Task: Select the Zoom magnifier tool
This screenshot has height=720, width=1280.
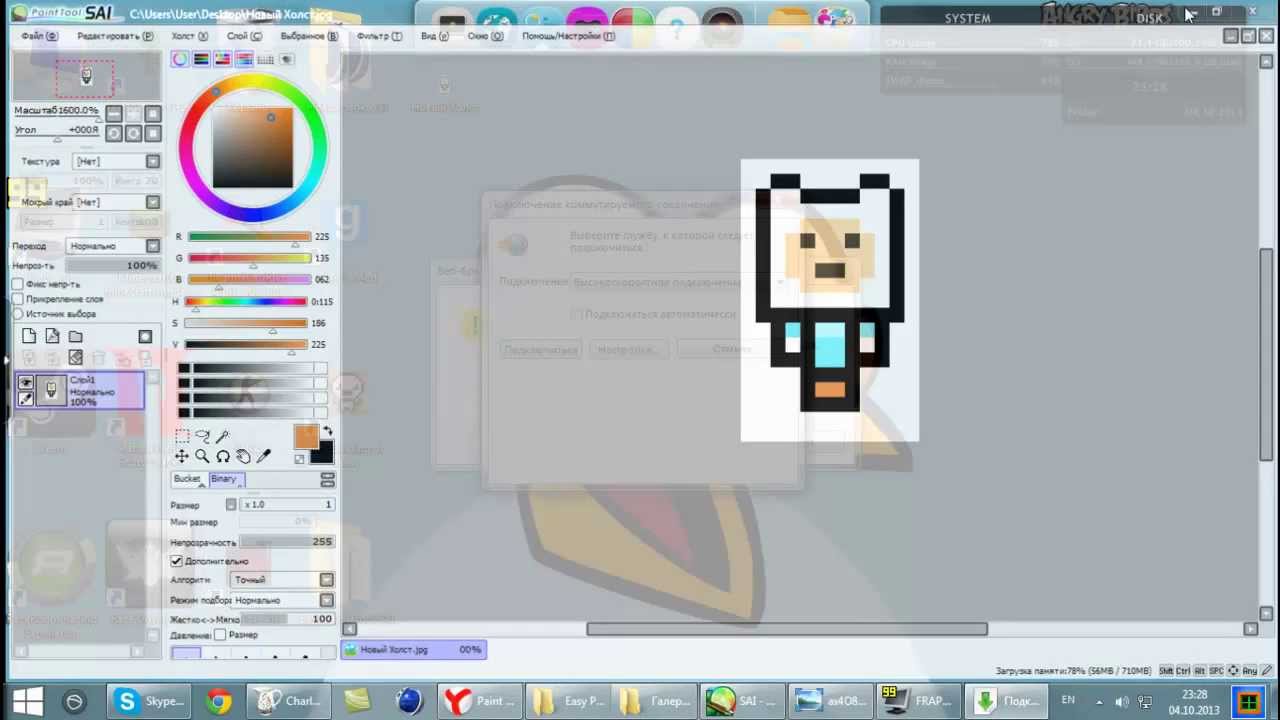Action: [202, 456]
